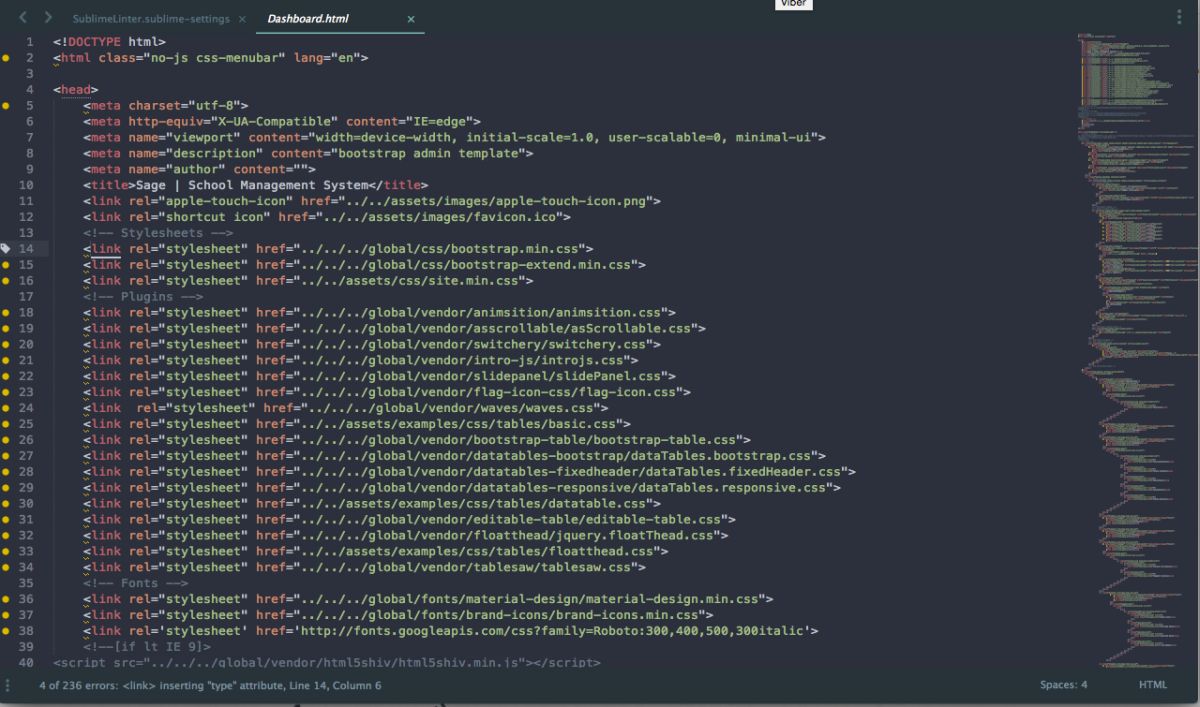Click the linter error message in status bar
This screenshot has height=707, width=1200.
(210, 685)
